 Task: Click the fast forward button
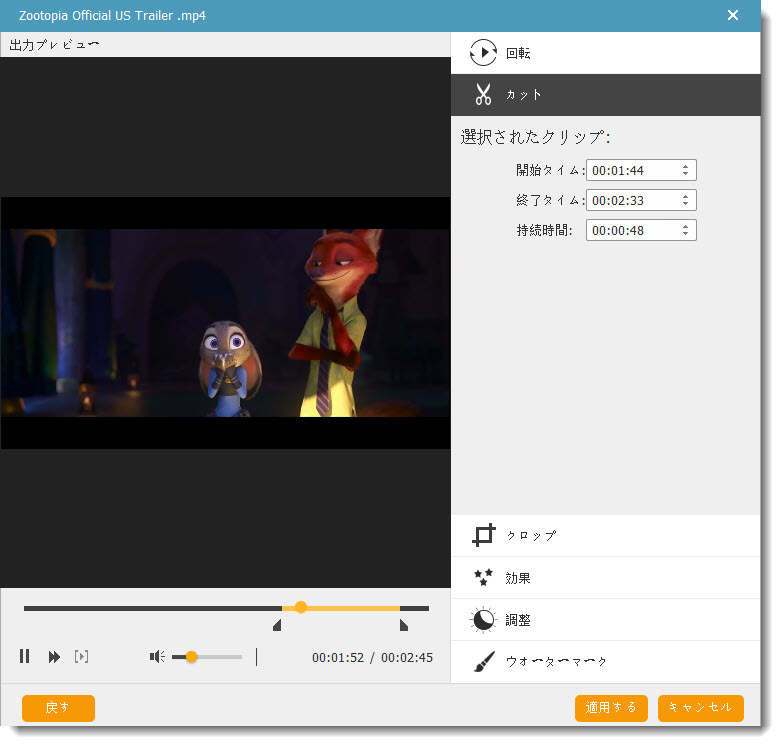point(54,657)
